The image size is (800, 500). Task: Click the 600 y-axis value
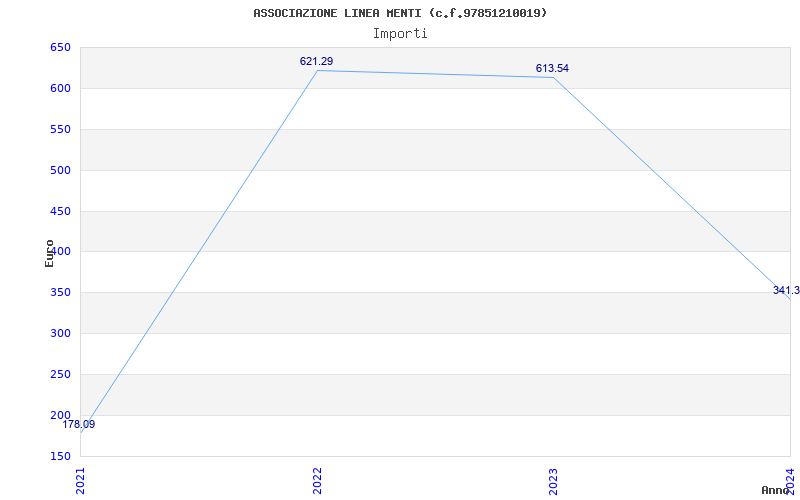60,88
